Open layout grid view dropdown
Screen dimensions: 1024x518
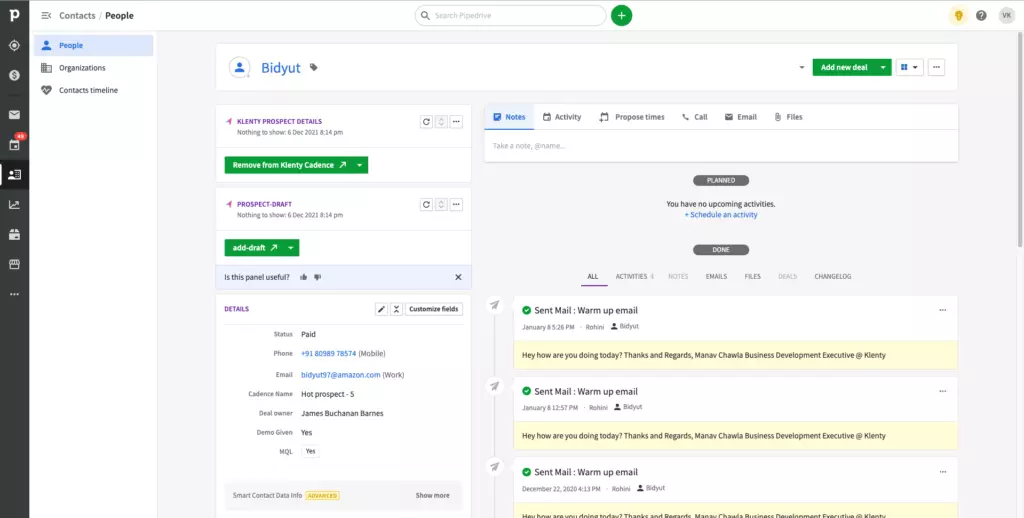coord(910,67)
